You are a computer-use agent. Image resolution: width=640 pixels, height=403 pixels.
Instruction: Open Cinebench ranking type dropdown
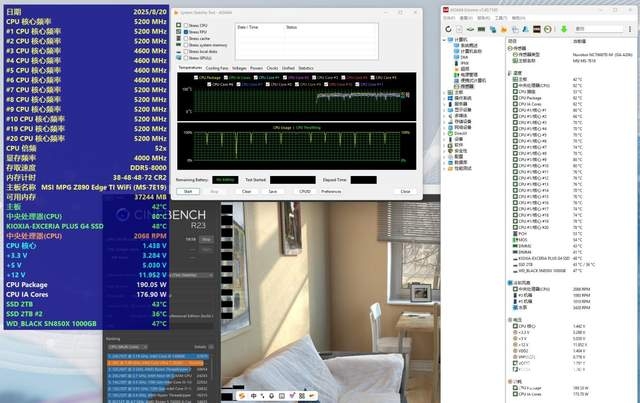pyautogui.click(x=127, y=347)
